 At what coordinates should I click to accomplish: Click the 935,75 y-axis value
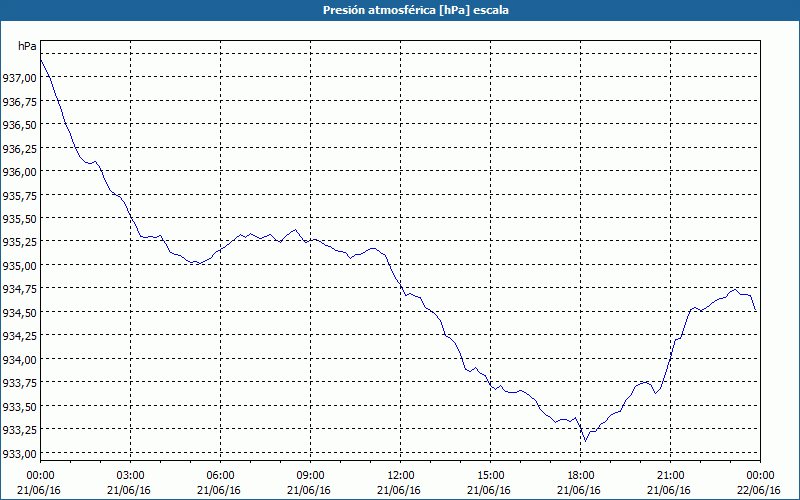click(x=19, y=195)
